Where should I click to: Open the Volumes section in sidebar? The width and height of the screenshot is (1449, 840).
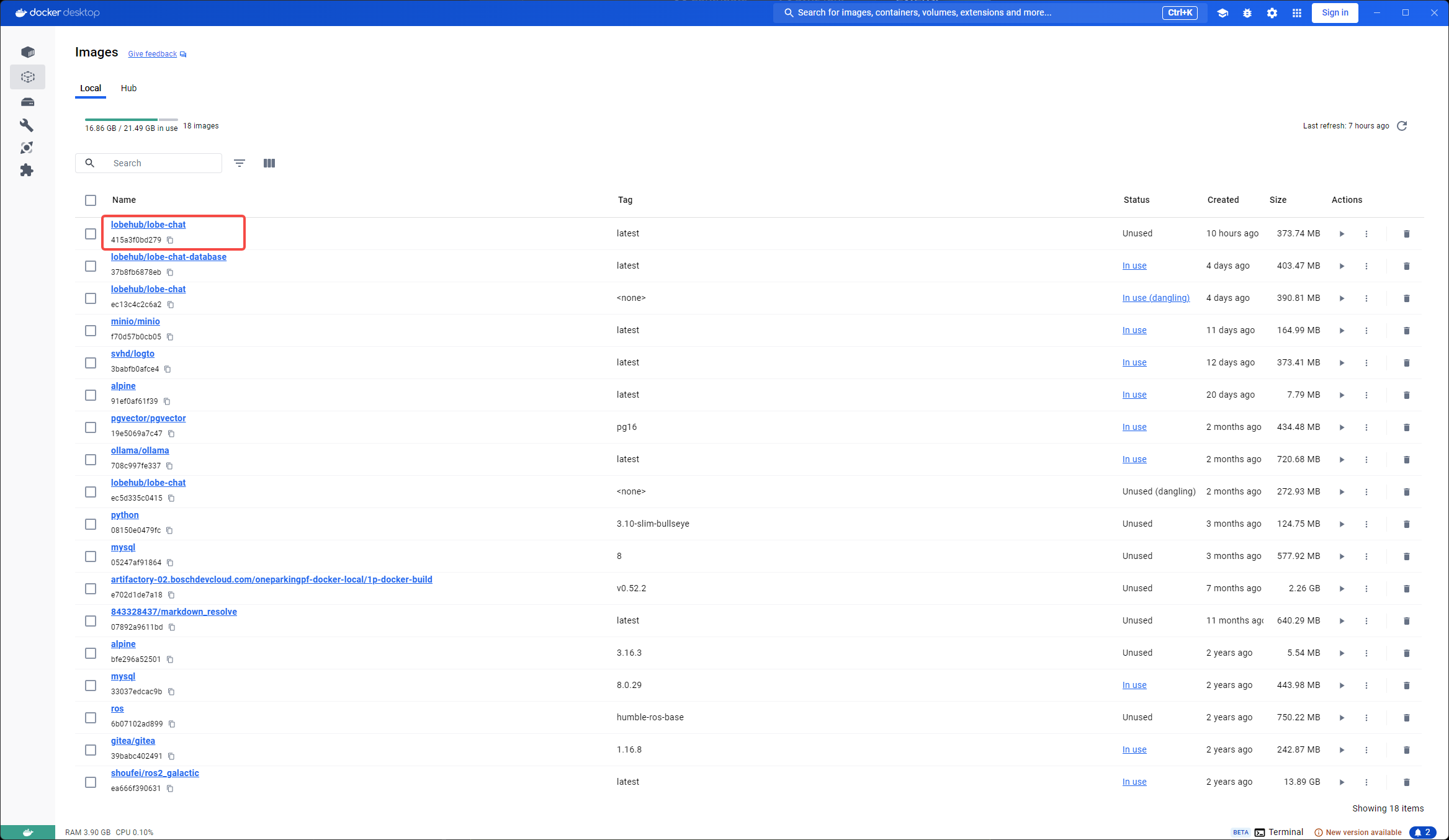pos(27,102)
